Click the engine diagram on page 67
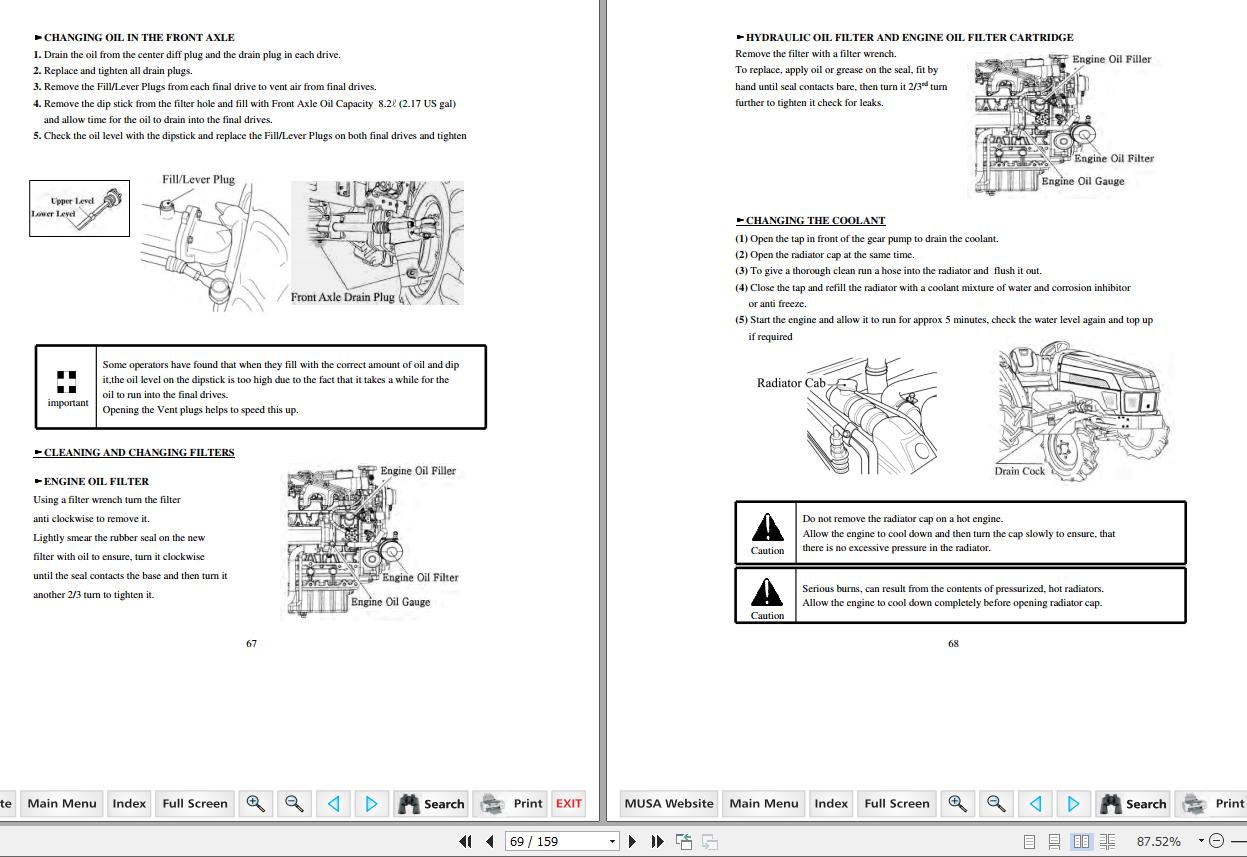The height and width of the screenshot is (857, 1247). (x=372, y=540)
